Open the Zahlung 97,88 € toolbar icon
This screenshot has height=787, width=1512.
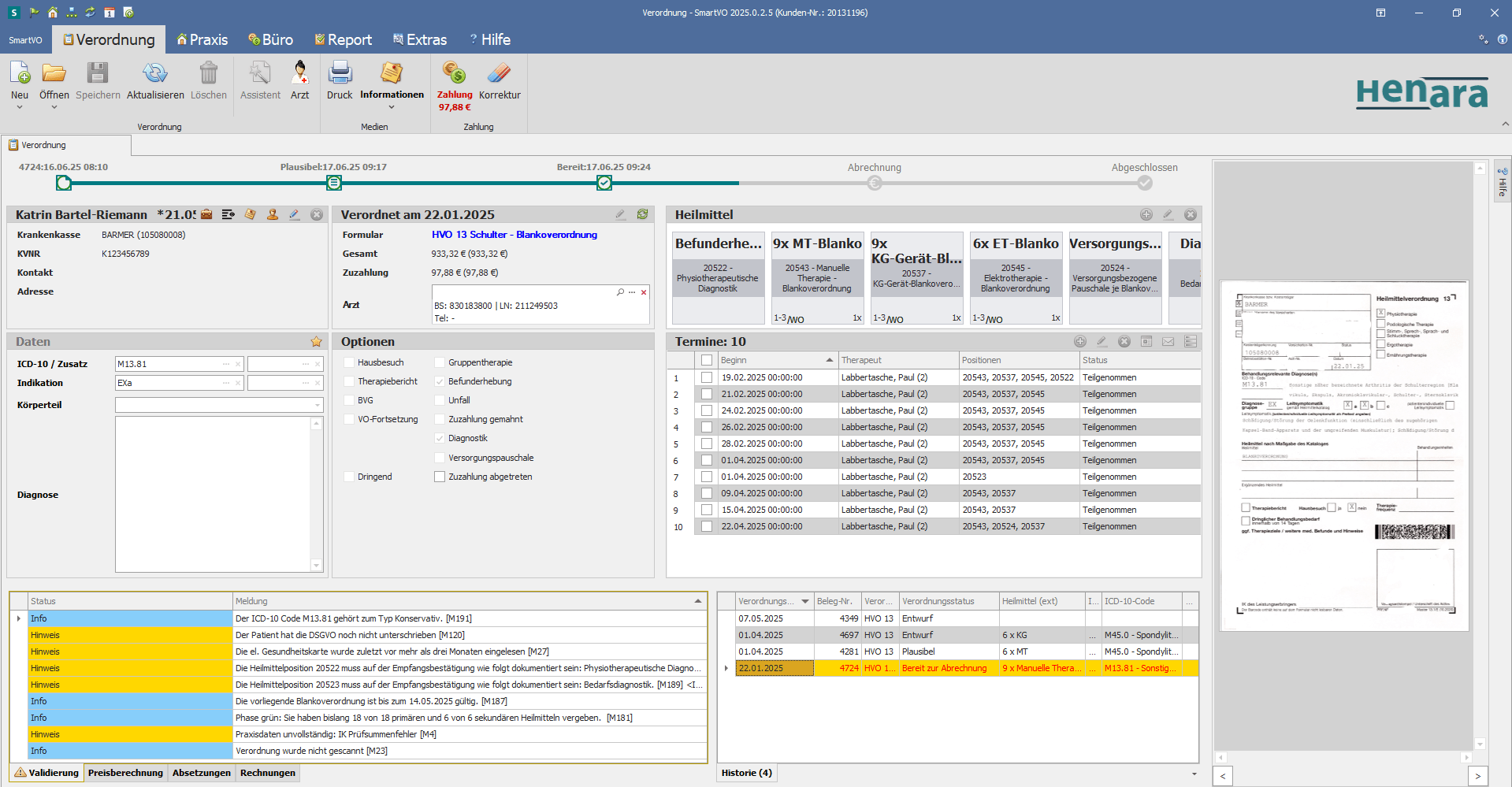pyautogui.click(x=455, y=83)
